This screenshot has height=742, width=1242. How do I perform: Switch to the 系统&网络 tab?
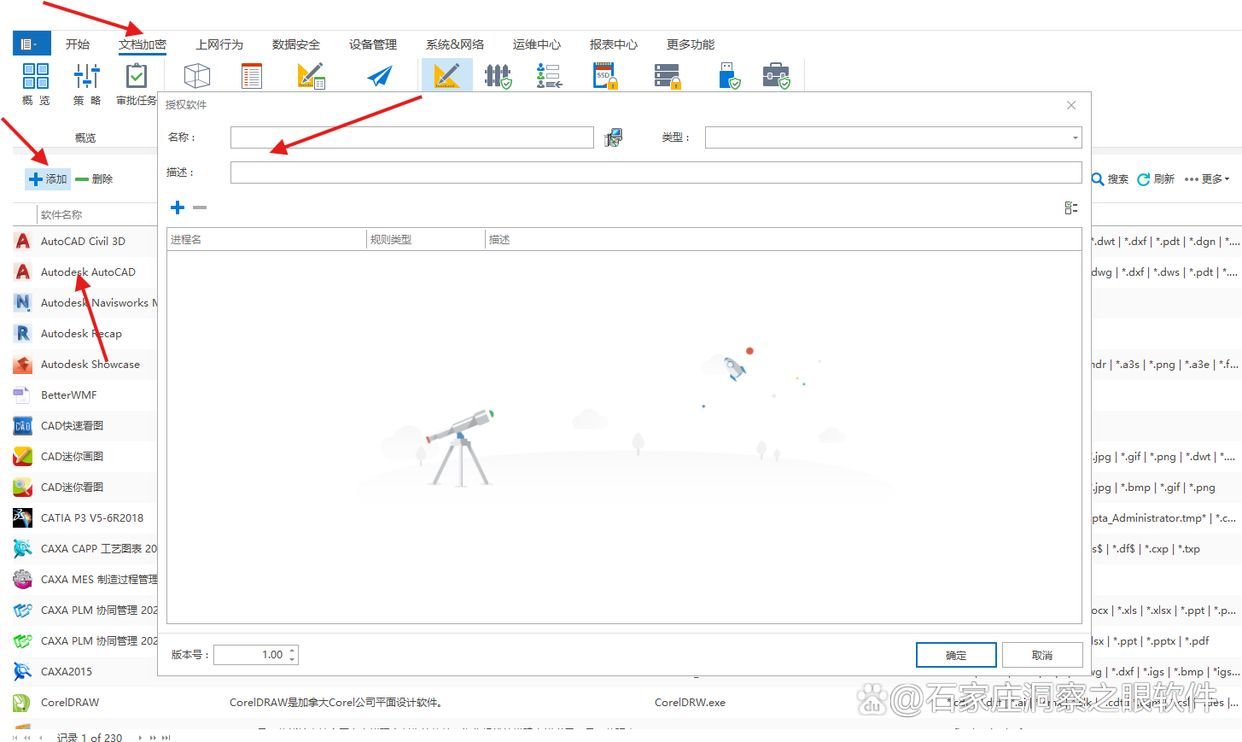(455, 44)
